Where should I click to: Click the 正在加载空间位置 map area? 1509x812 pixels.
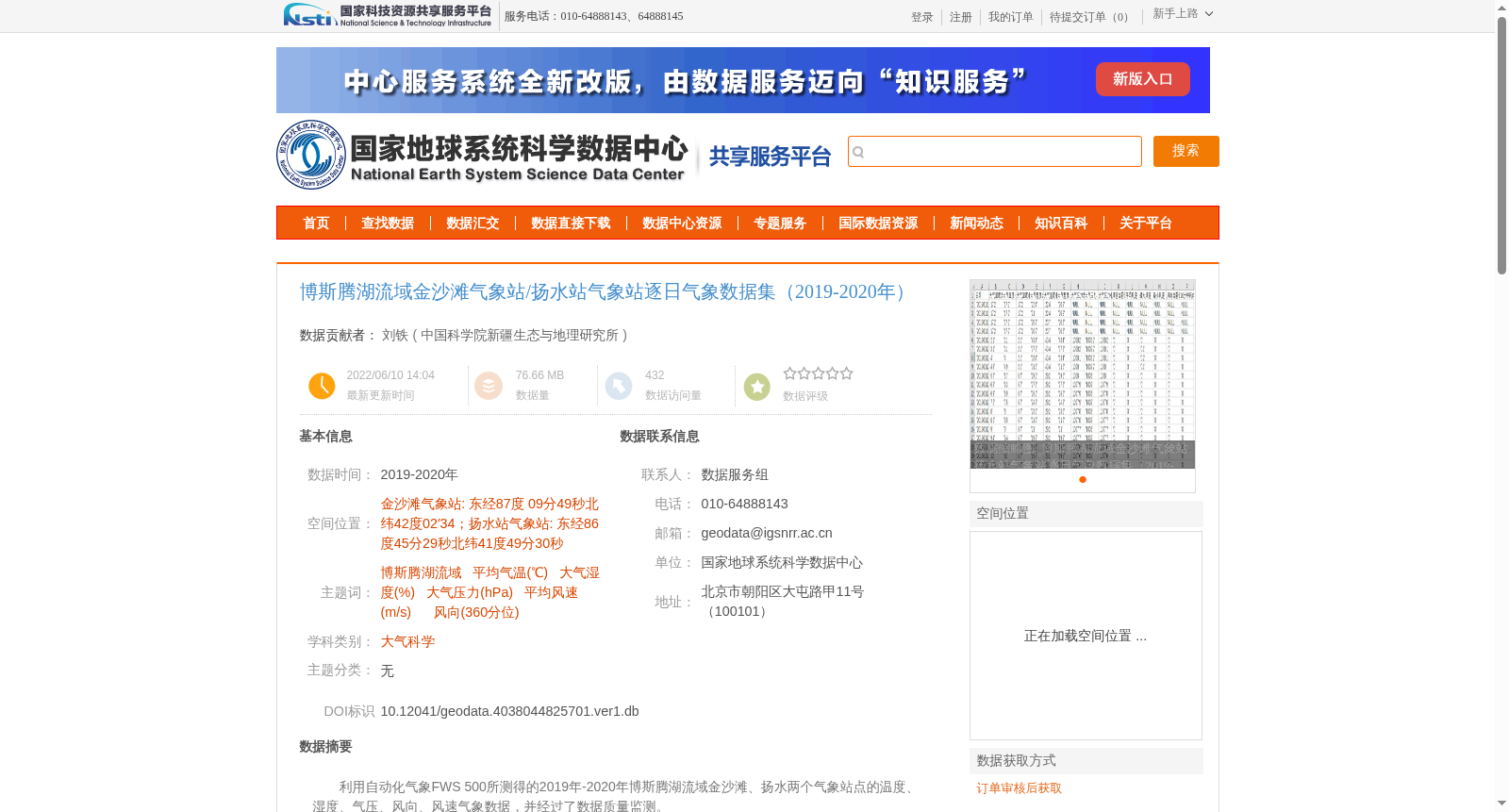tap(1086, 636)
